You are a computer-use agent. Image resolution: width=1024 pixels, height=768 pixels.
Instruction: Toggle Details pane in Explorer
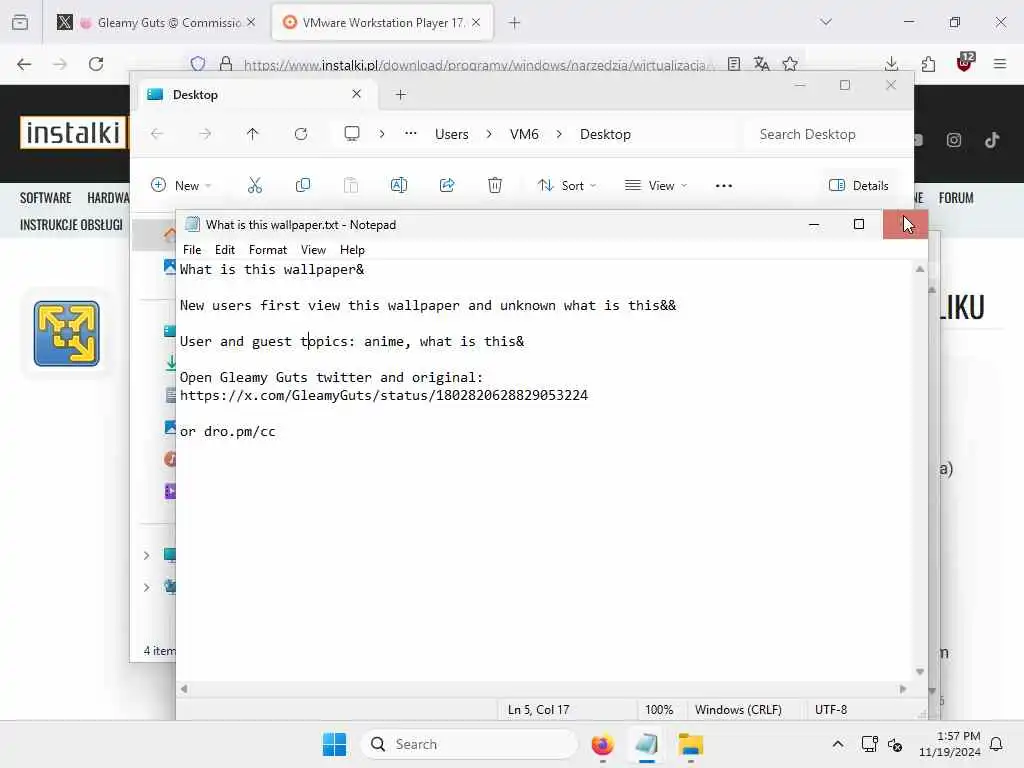coord(858,185)
